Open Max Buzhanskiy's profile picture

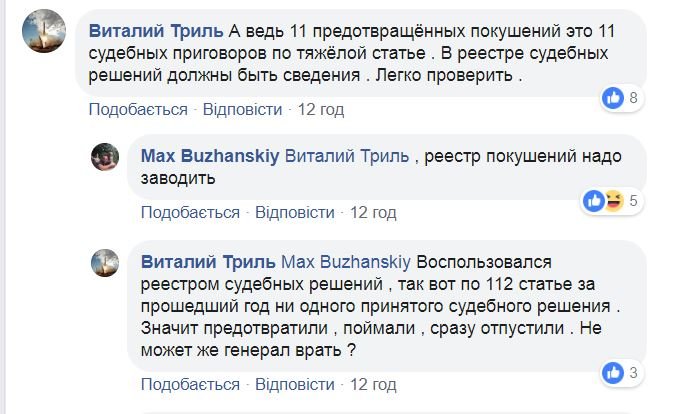click(x=106, y=157)
